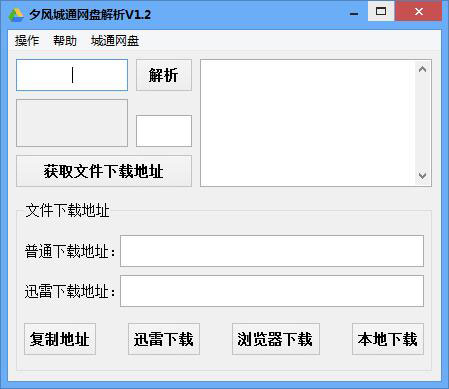
Task: Click the 浏览器下载 button
Action: tap(276, 339)
